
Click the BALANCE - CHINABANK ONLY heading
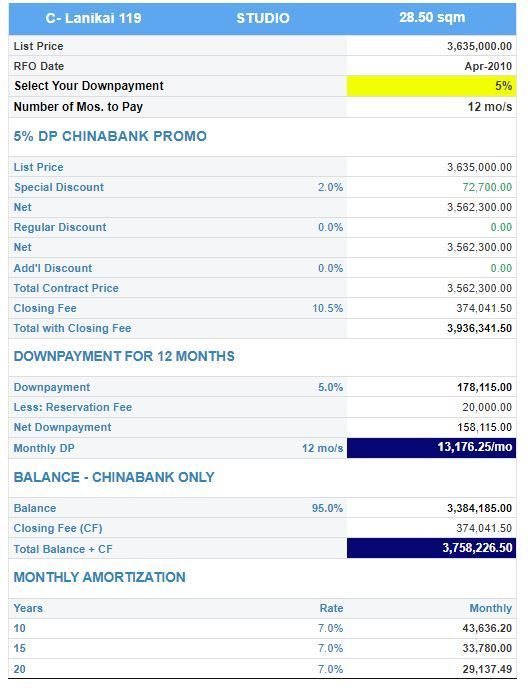tap(114, 477)
